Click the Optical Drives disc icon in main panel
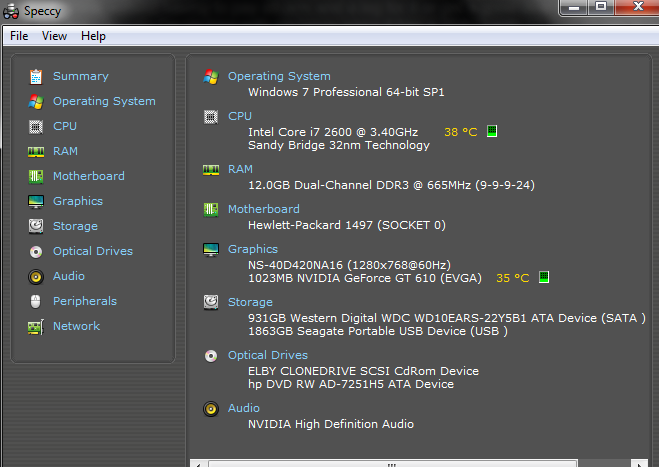The image size is (659, 467). point(211,356)
